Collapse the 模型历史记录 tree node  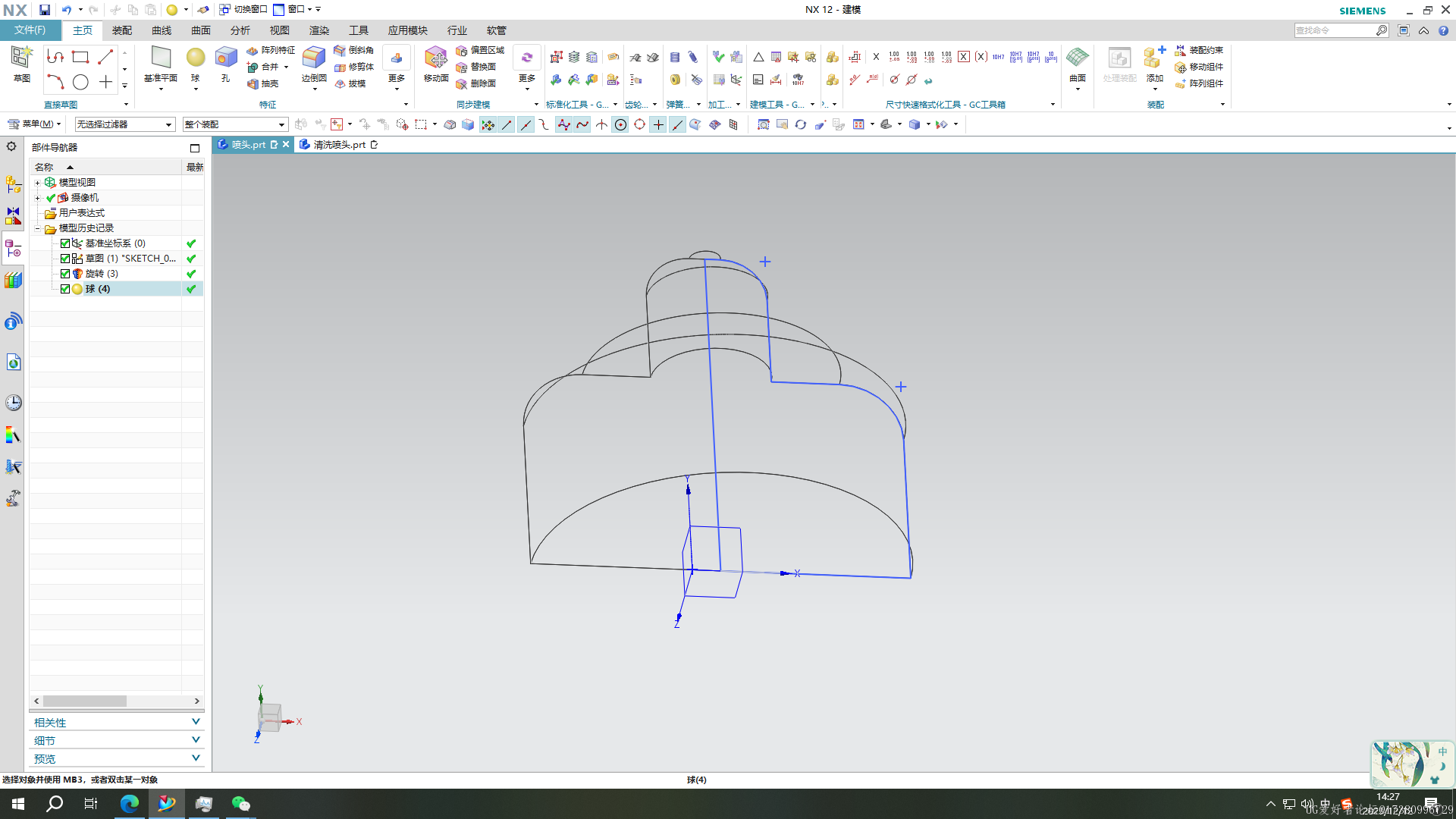pyautogui.click(x=37, y=228)
